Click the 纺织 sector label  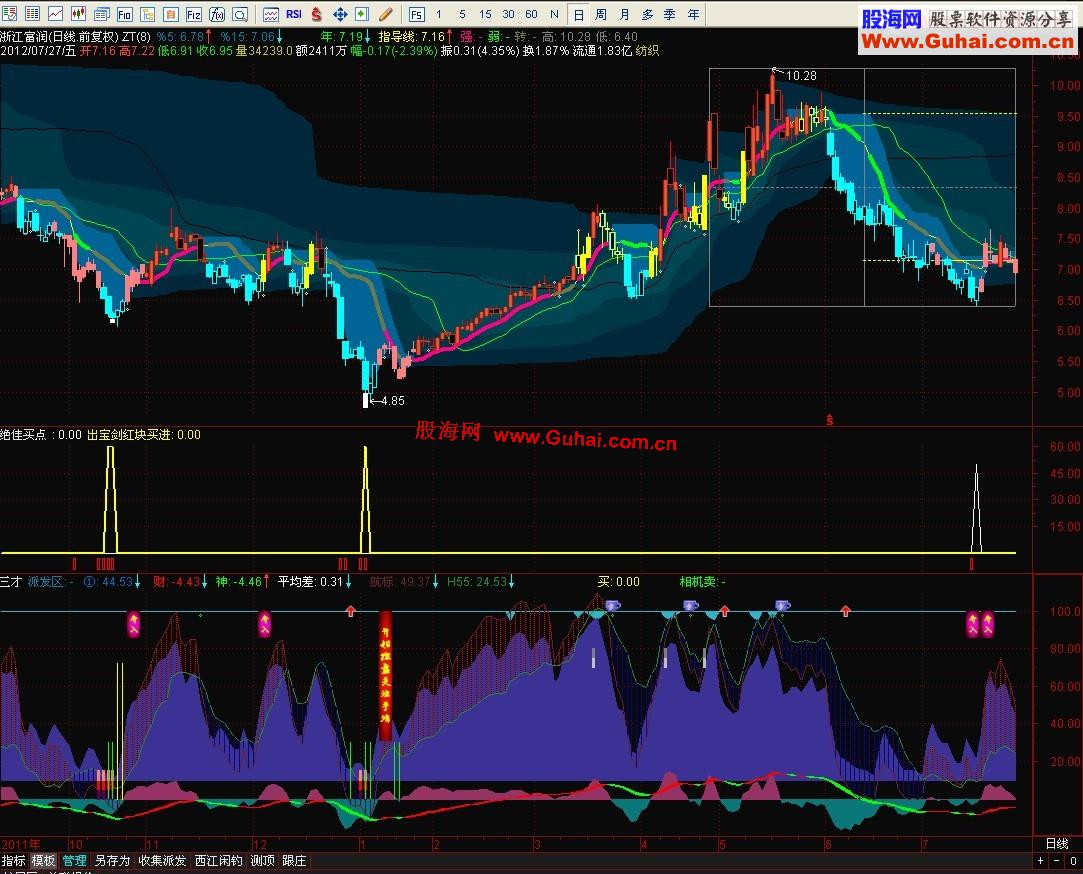tap(647, 50)
